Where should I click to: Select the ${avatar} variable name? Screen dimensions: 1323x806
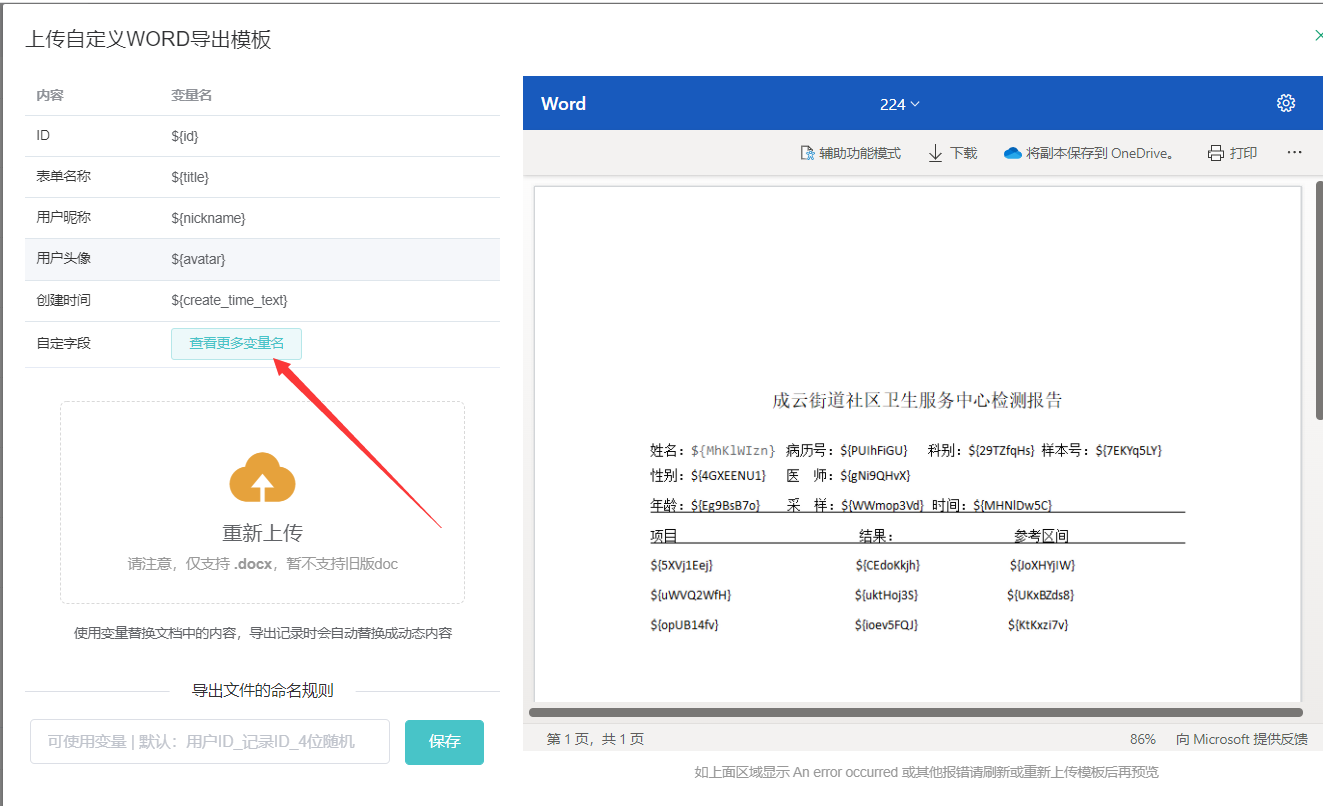198,259
